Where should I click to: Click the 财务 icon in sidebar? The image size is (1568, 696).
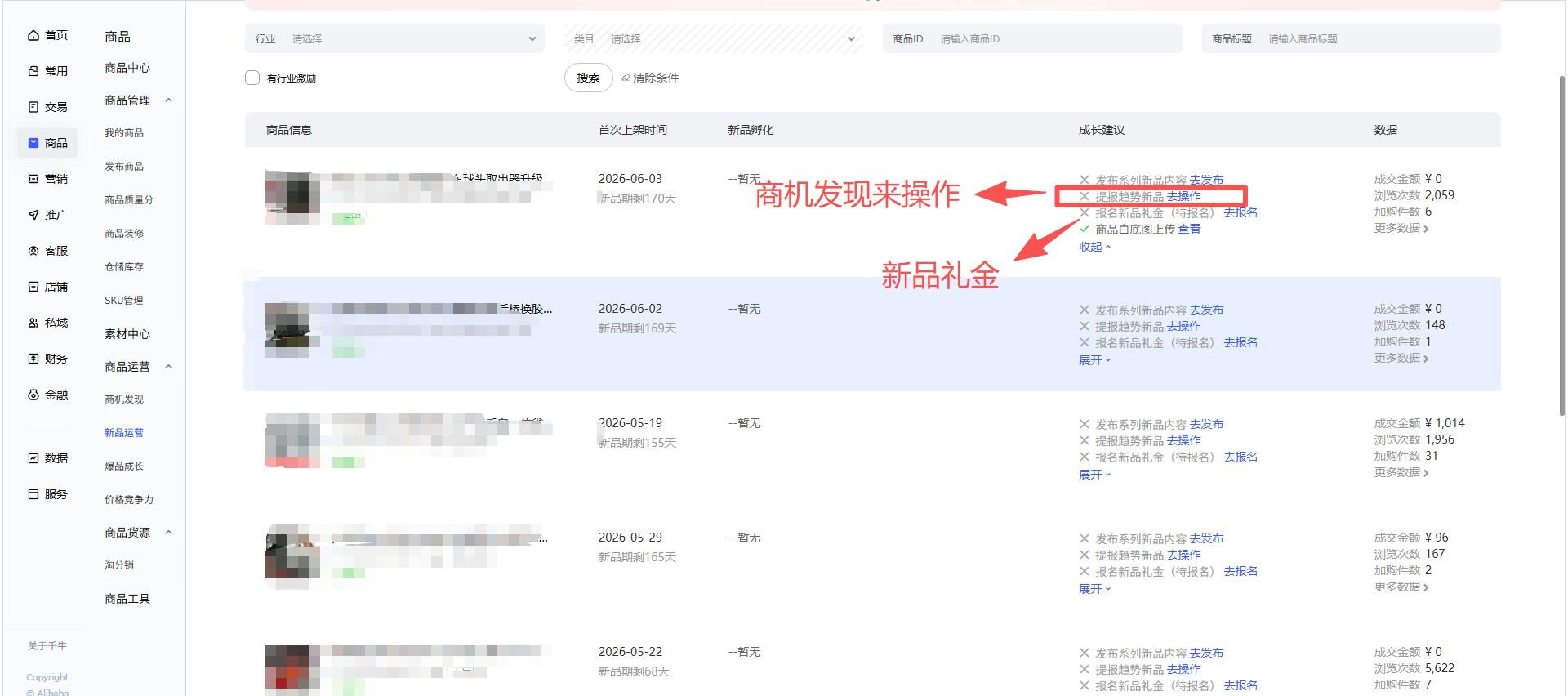(x=33, y=359)
